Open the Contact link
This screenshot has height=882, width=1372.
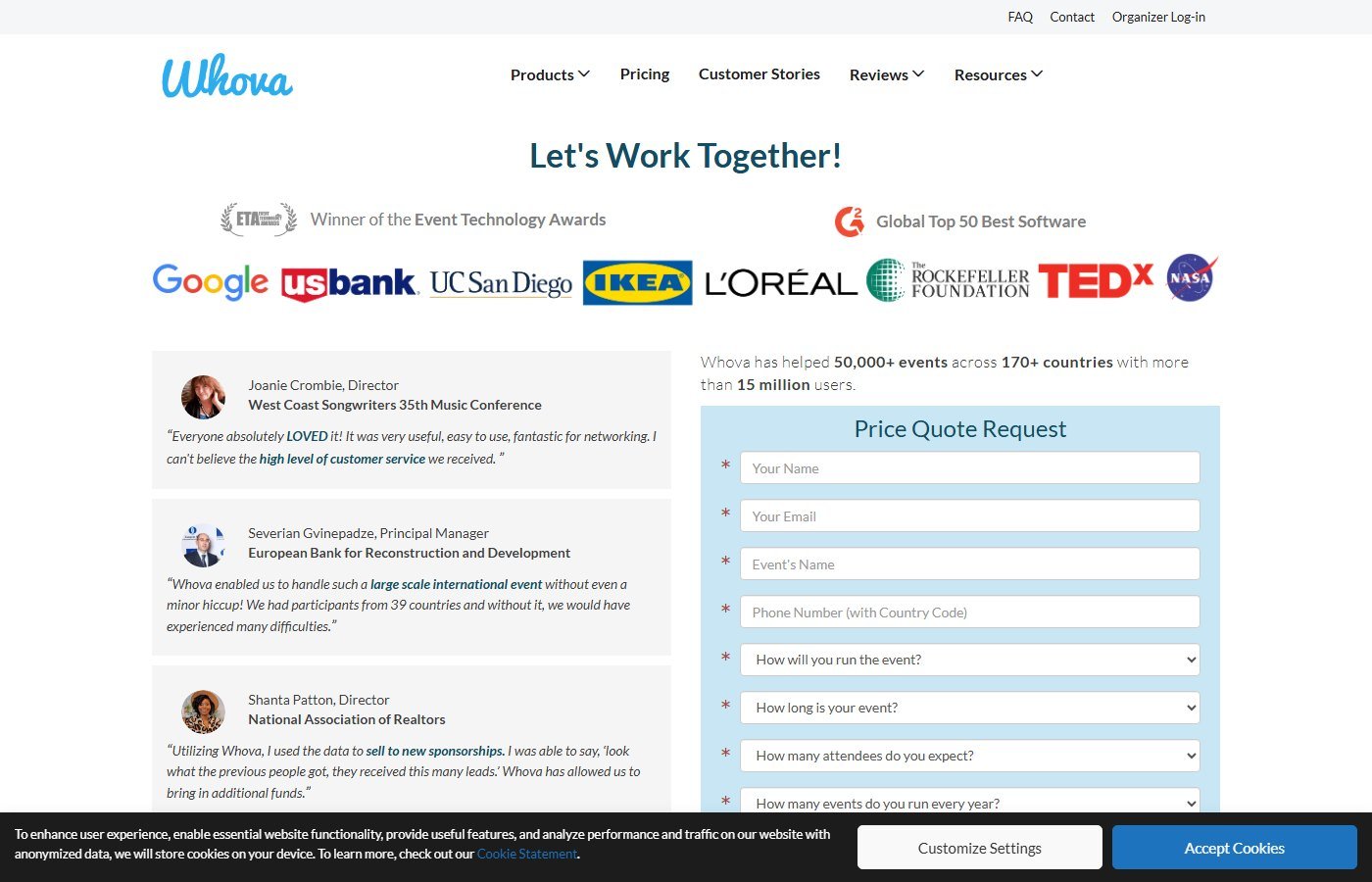pos(1072,17)
